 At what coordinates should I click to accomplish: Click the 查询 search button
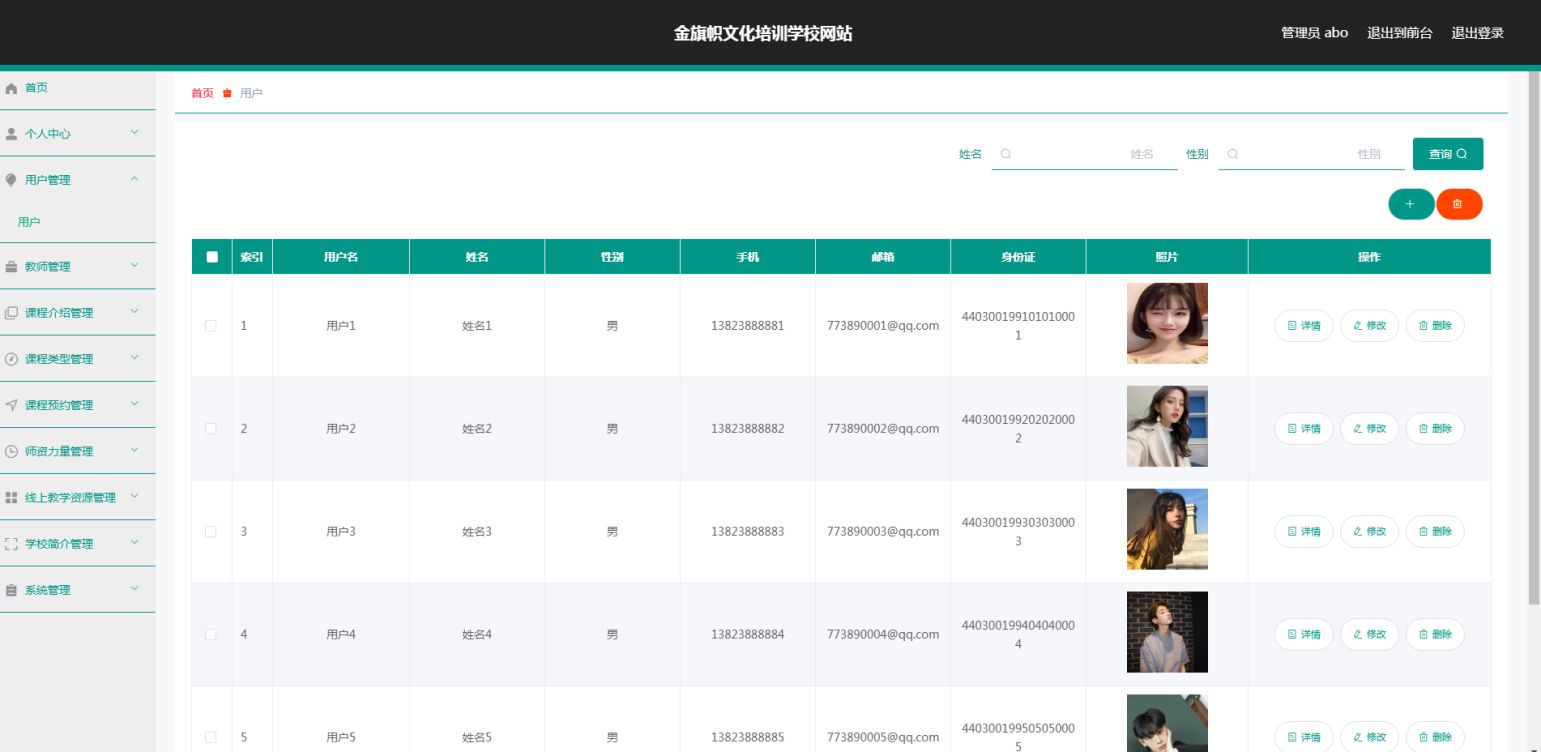tap(1448, 154)
